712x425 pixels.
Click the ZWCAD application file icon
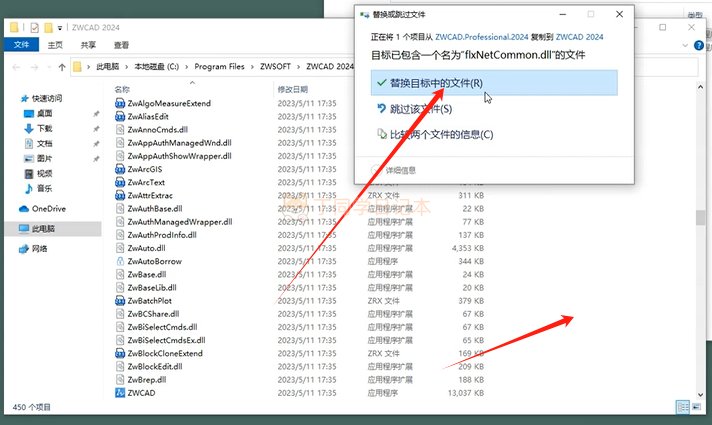click(120, 393)
